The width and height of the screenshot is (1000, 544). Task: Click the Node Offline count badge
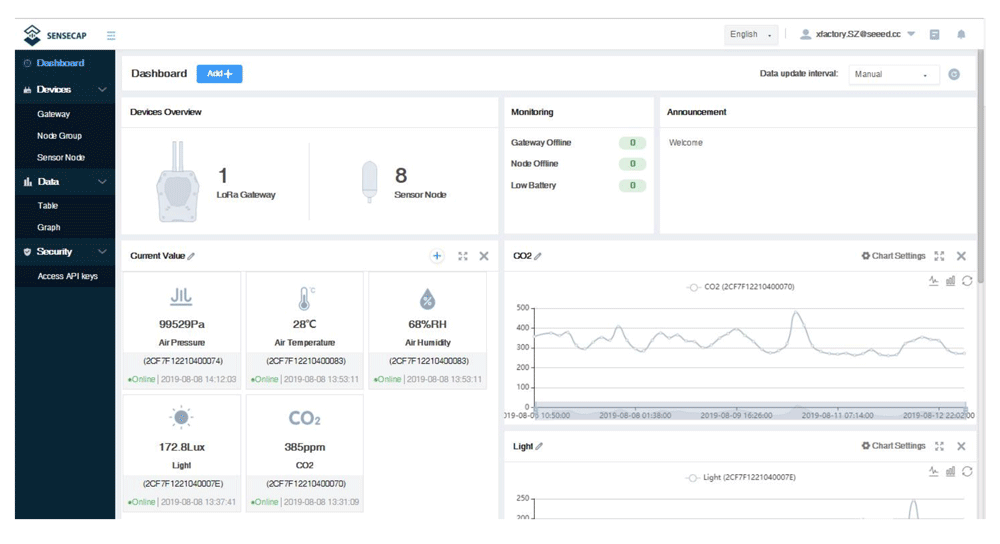click(x=632, y=164)
